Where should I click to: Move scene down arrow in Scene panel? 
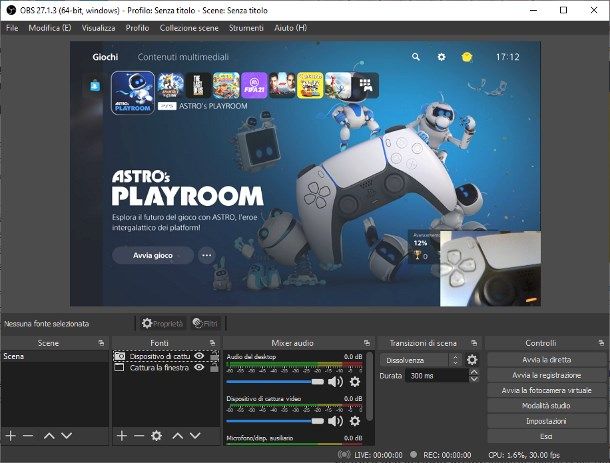point(67,436)
